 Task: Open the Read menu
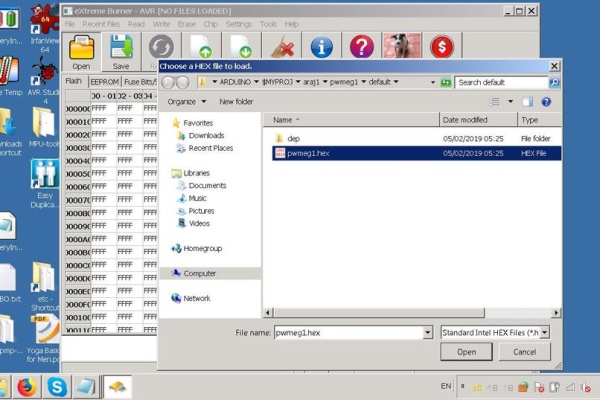click(x=136, y=24)
